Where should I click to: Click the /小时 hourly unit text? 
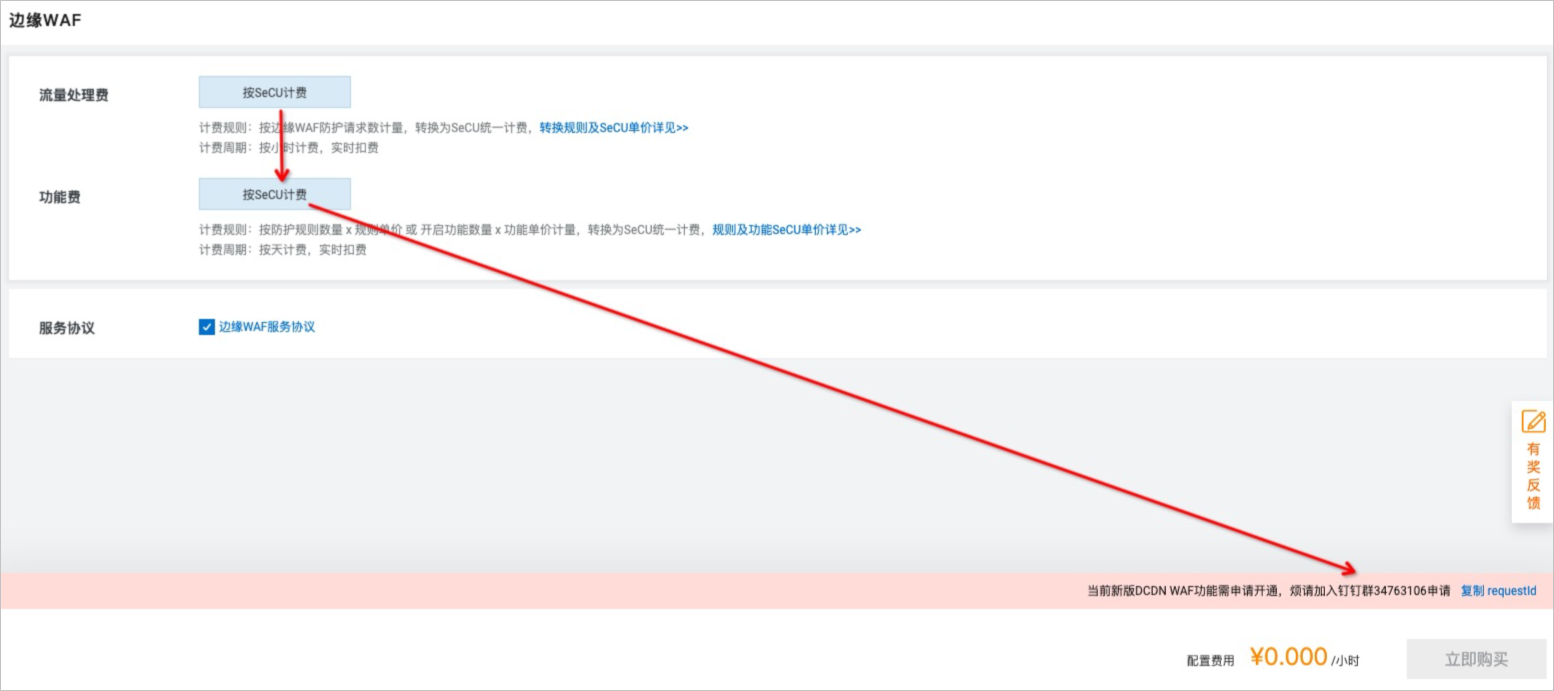tap(1342, 661)
